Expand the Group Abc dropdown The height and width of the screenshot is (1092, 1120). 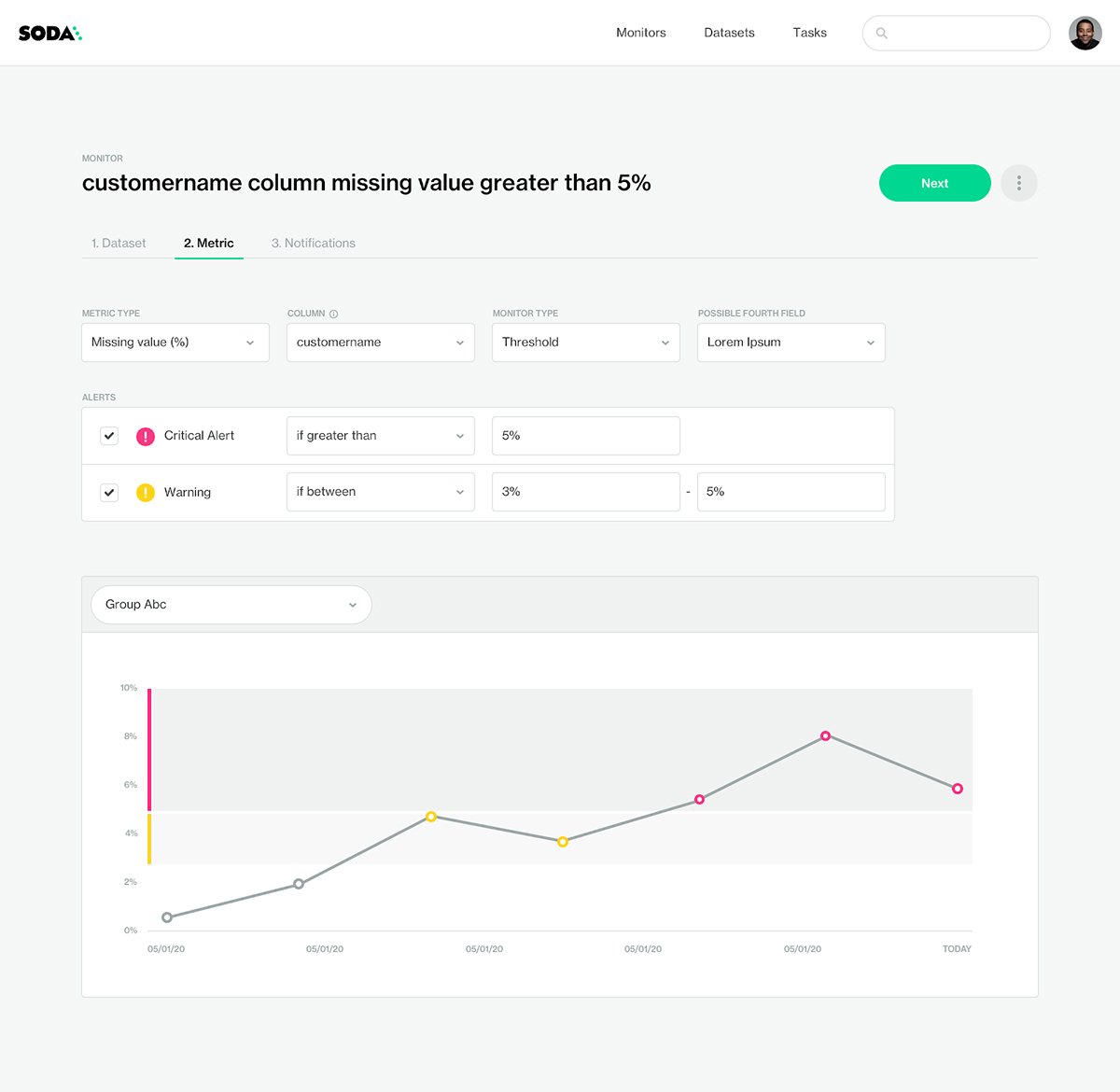[230, 605]
